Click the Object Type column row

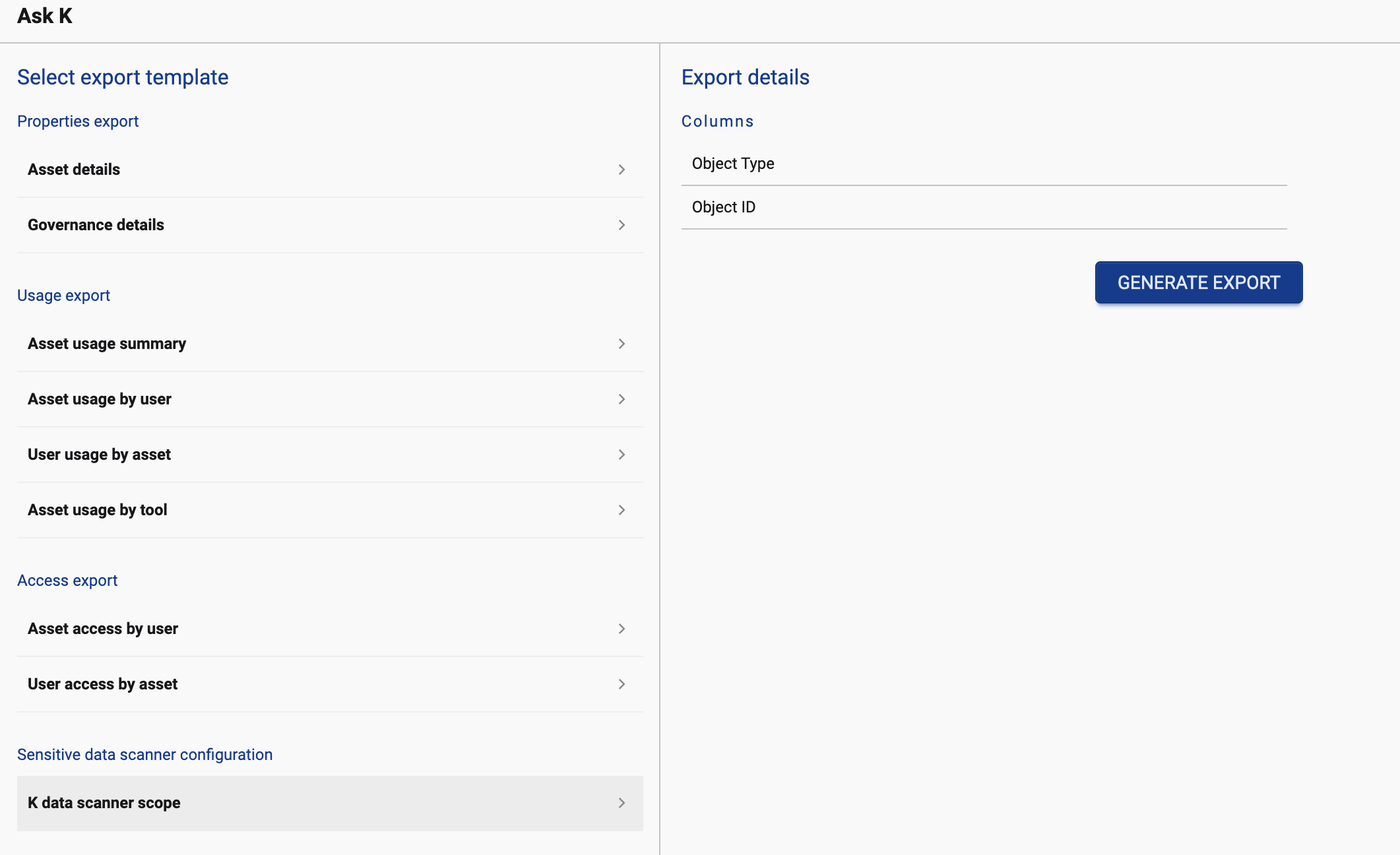tap(733, 164)
